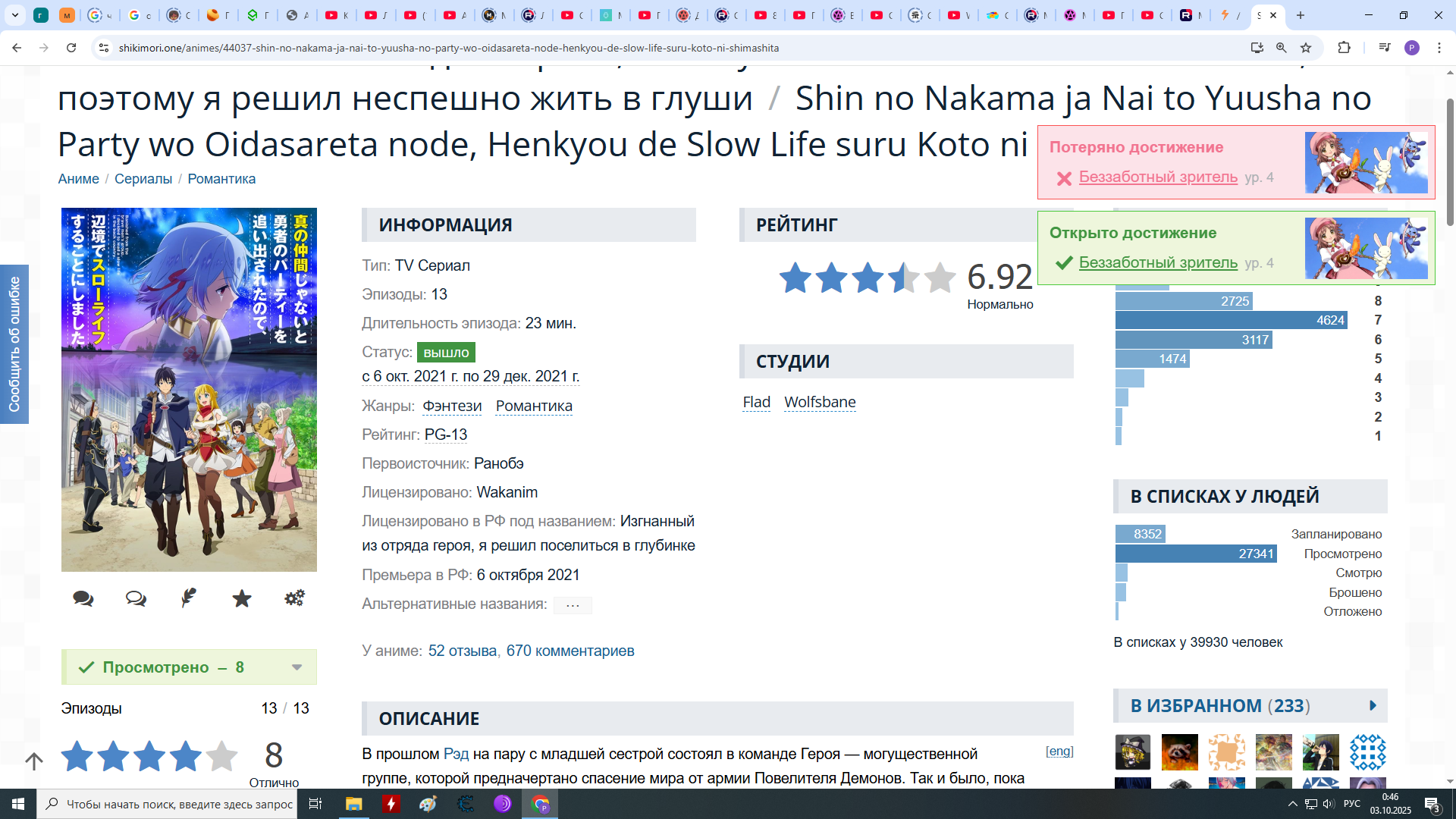1456x819 pixels.
Task: Click the outlined speech bubbles discussion icon
Action: (x=136, y=598)
